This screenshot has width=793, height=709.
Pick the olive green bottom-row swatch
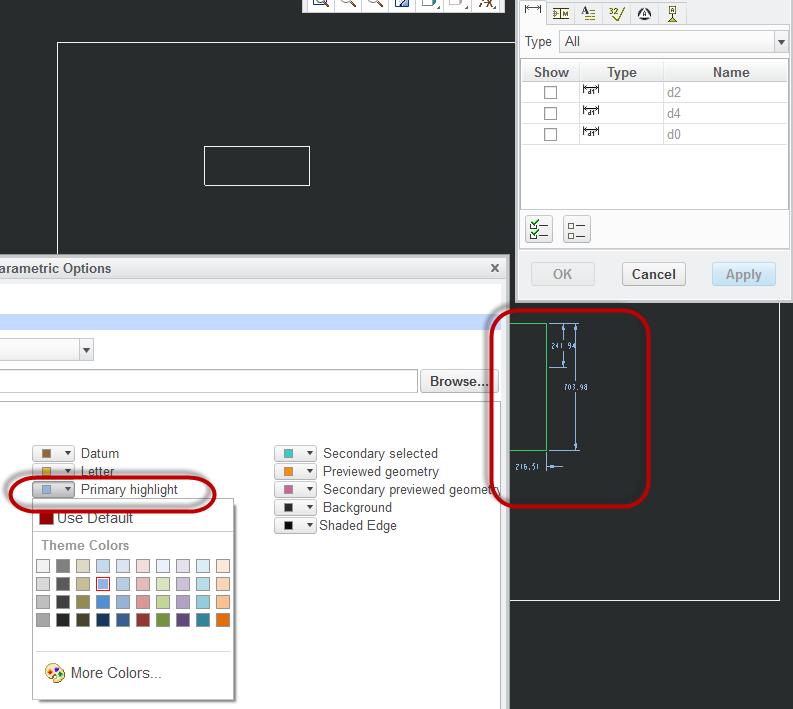click(163, 620)
